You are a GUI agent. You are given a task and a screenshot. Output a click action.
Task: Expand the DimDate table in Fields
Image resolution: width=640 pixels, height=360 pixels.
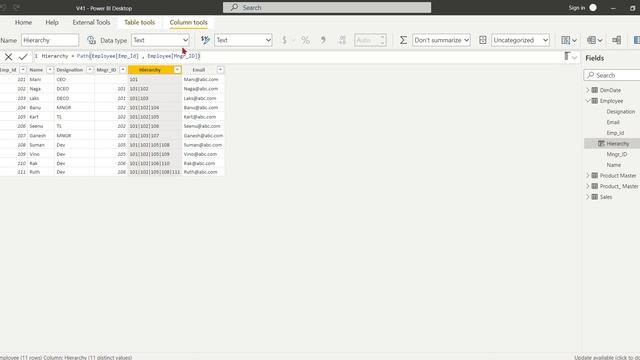click(x=588, y=90)
